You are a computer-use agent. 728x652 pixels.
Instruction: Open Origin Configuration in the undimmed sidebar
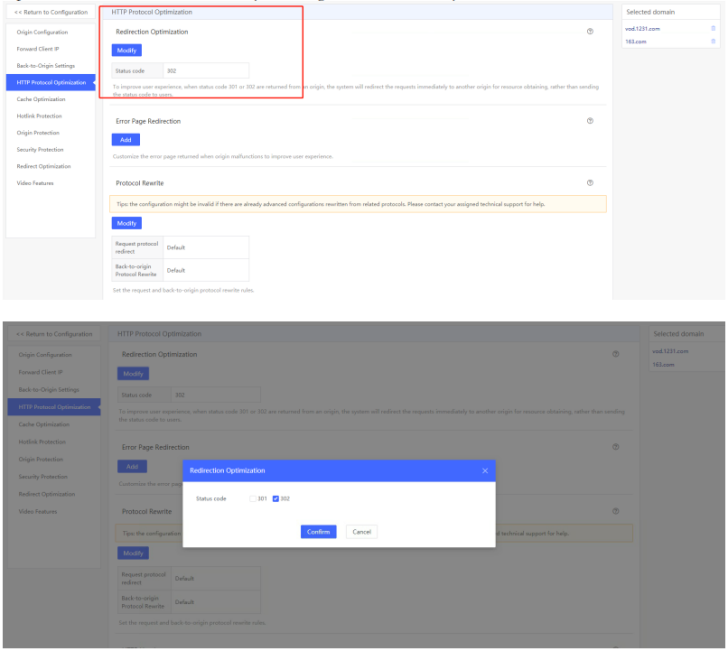pyautogui.click(x=43, y=32)
